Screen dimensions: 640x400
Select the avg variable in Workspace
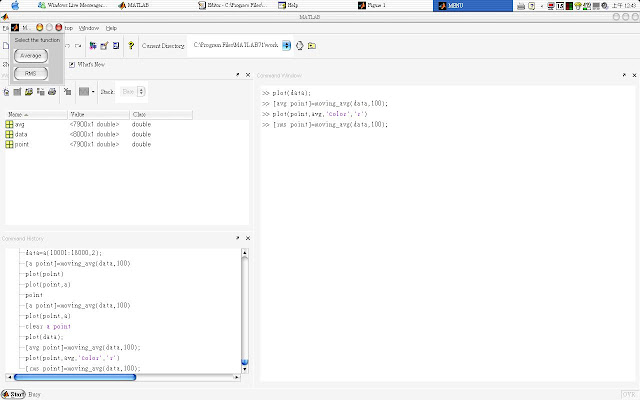[x=15, y=124]
